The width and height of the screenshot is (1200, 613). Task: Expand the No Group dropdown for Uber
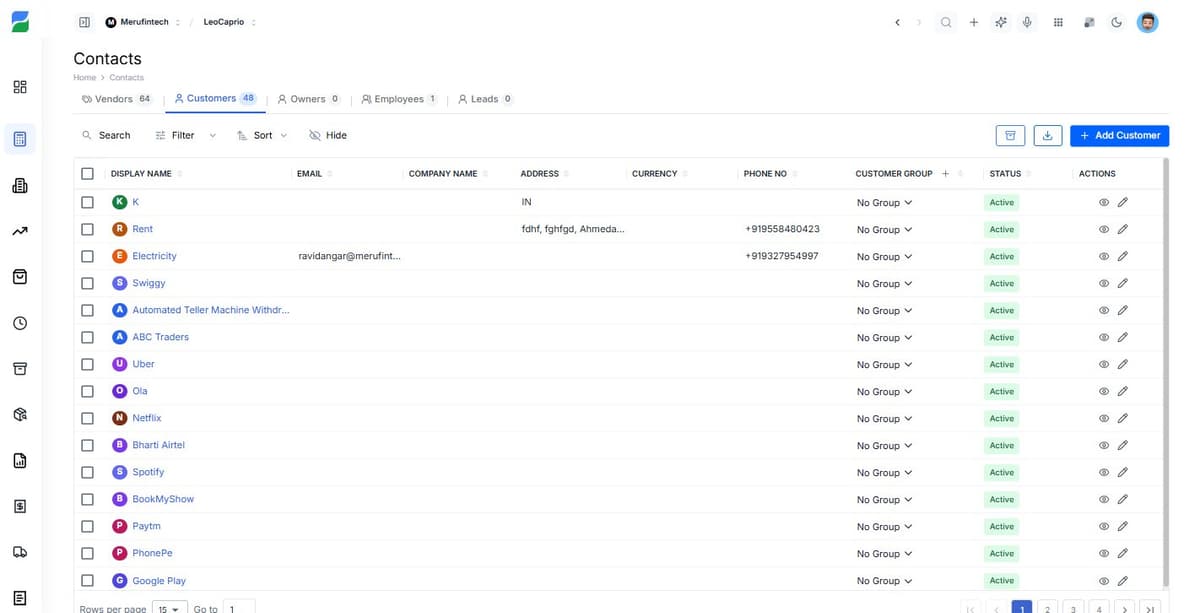click(x=884, y=365)
